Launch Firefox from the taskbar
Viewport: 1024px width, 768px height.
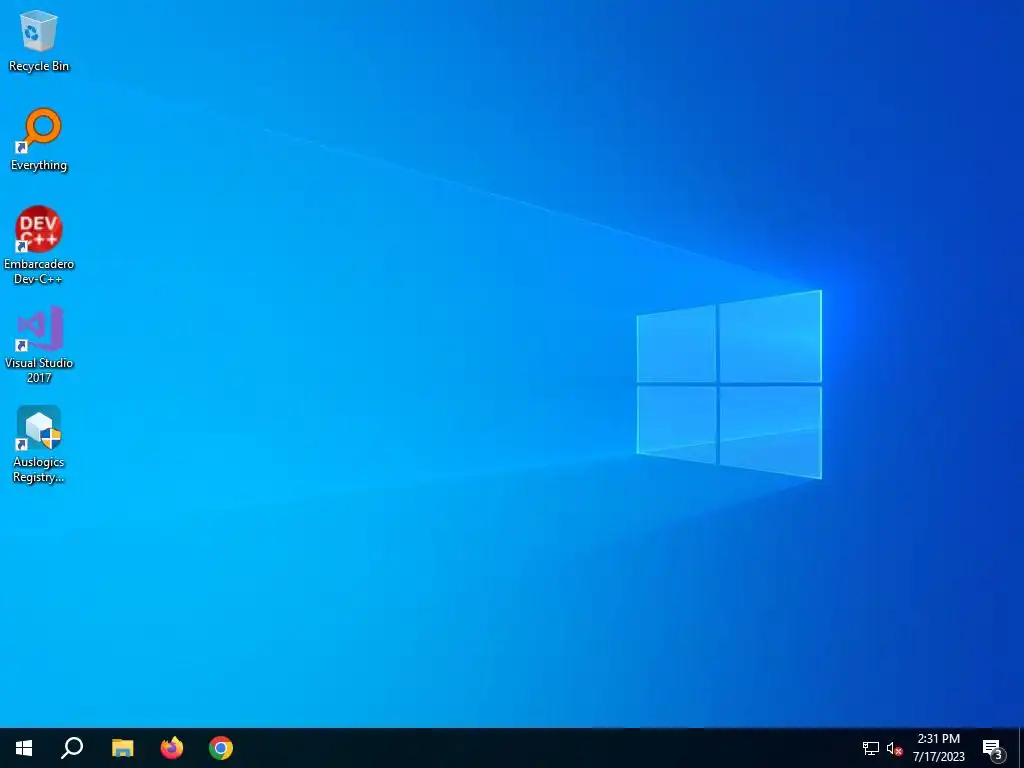pos(172,748)
